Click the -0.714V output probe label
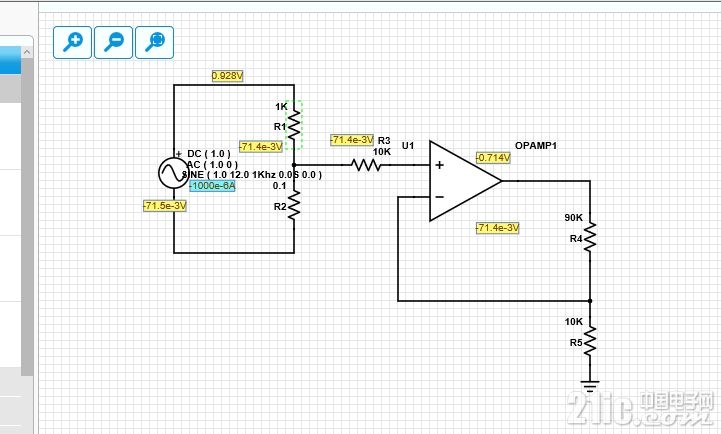 tap(493, 158)
